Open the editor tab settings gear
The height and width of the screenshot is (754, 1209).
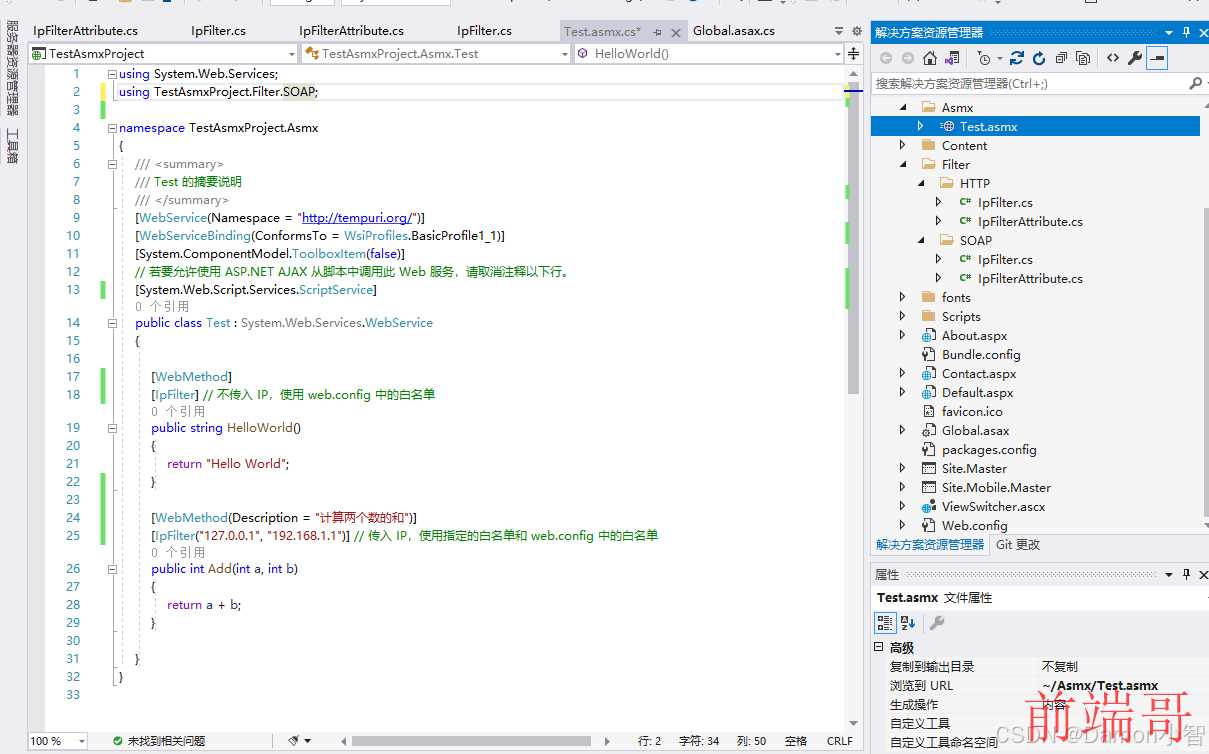(856, 31)
